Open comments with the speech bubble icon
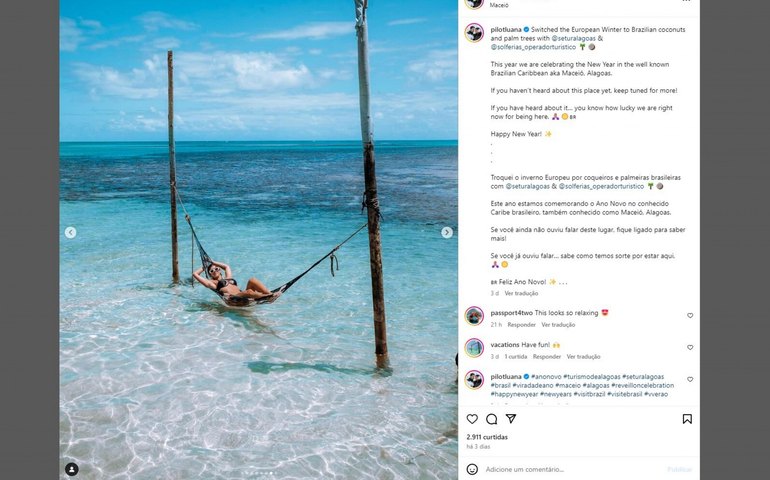This screenshot has height=480, width=770. [x=491, y=419]
